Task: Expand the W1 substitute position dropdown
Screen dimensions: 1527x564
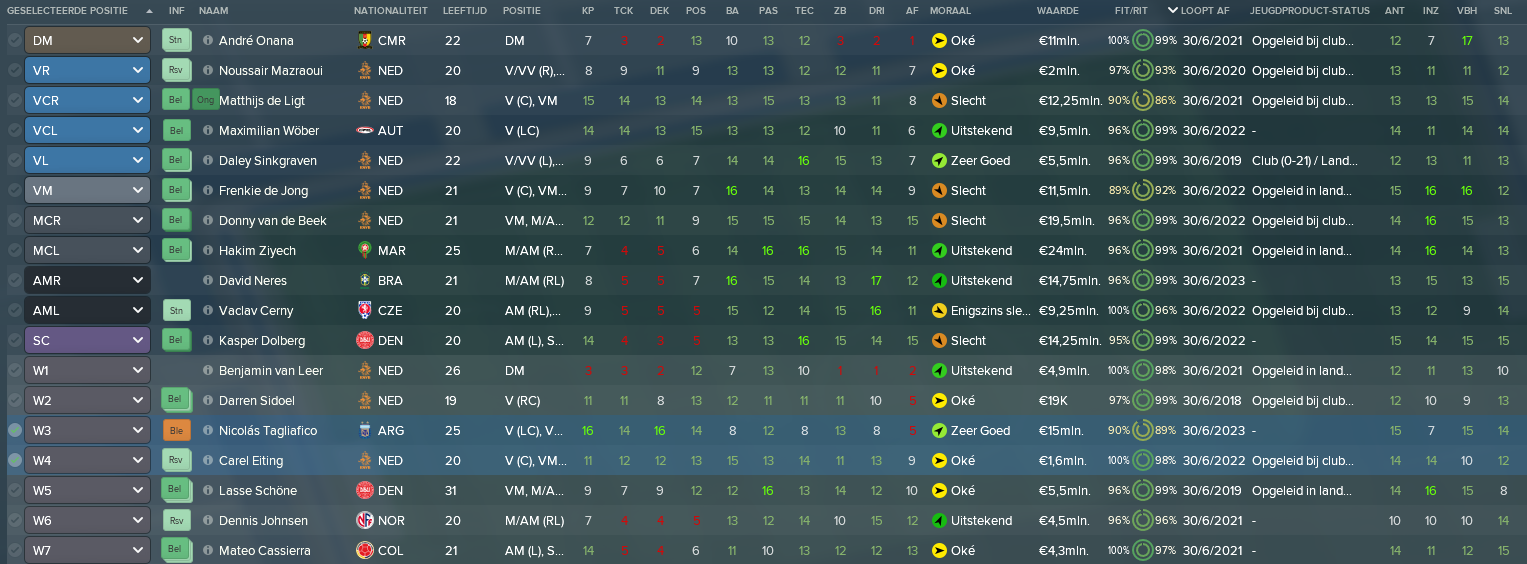Action: coord(87,371)
